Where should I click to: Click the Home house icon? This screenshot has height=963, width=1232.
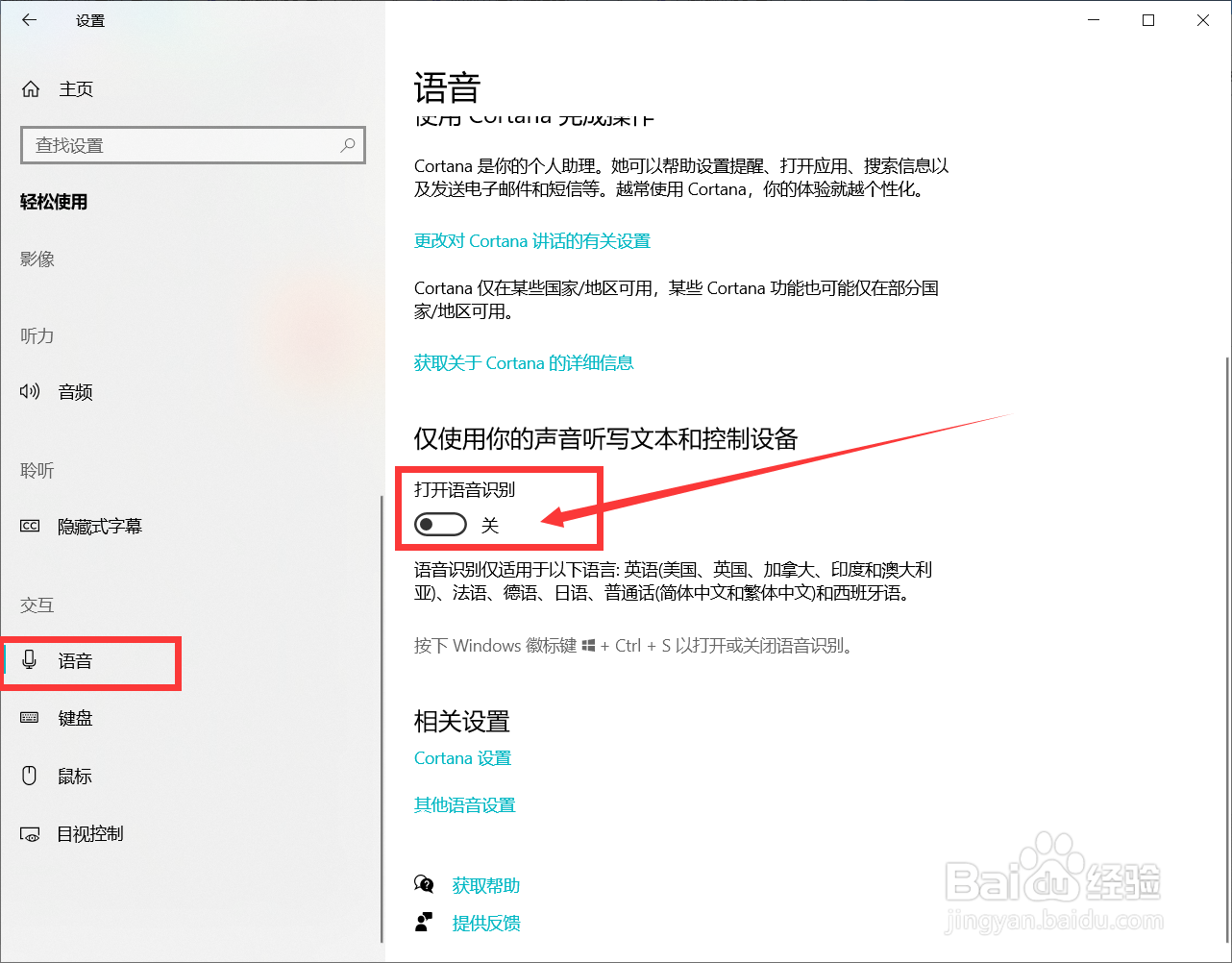31,89
